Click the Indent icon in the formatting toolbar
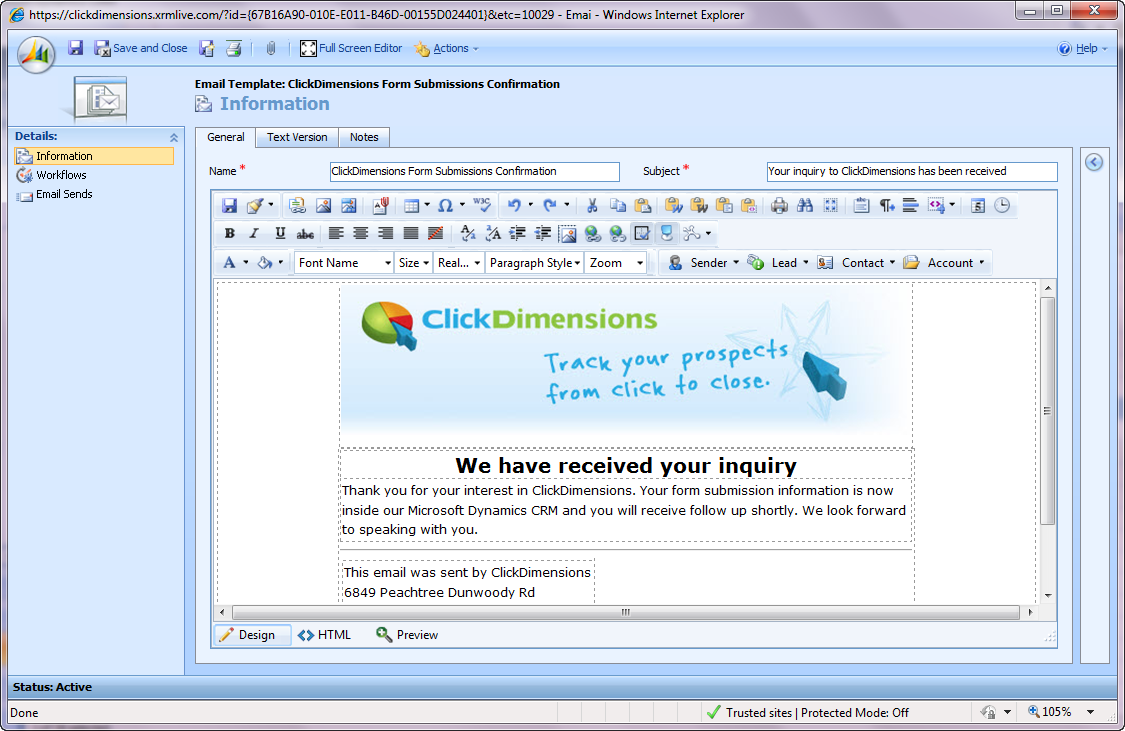The width and height of the screenshot is (1125, 731). click(517, 233)
